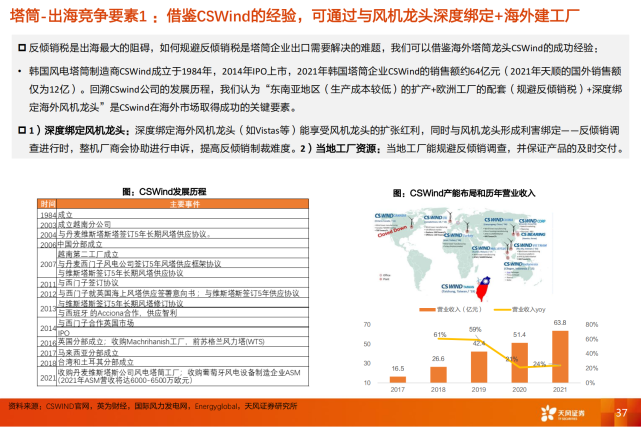This screenshot has height=427, width=641.
Task: Click the 天风证券 logo in the footer
Action: [563, 413]
